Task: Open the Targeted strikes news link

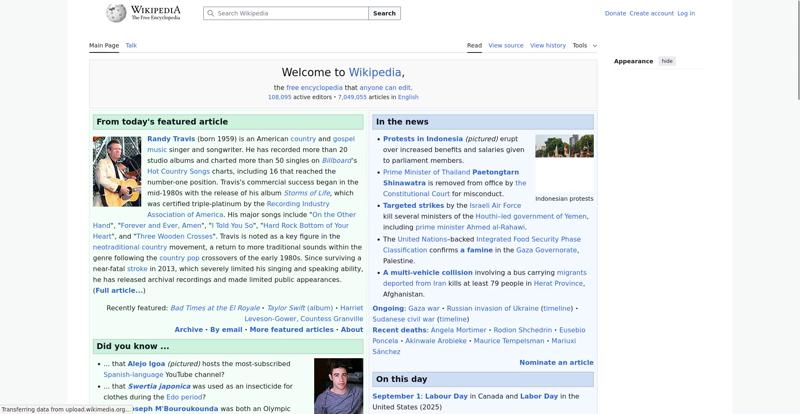Action: (x=413, y=205)
